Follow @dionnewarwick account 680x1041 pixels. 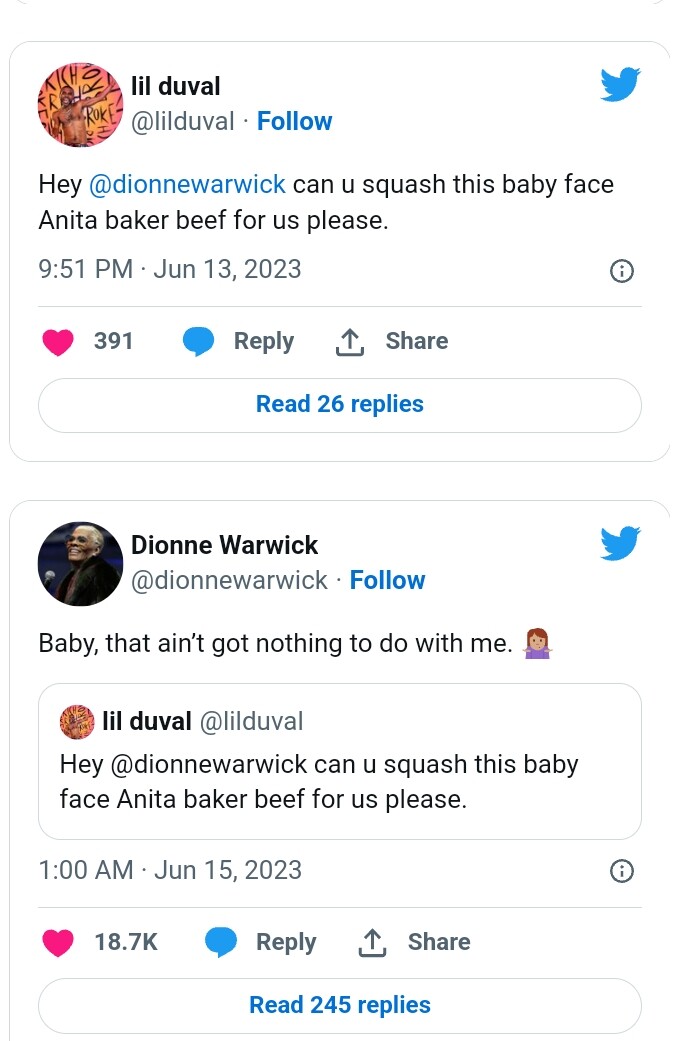[387, 580]
